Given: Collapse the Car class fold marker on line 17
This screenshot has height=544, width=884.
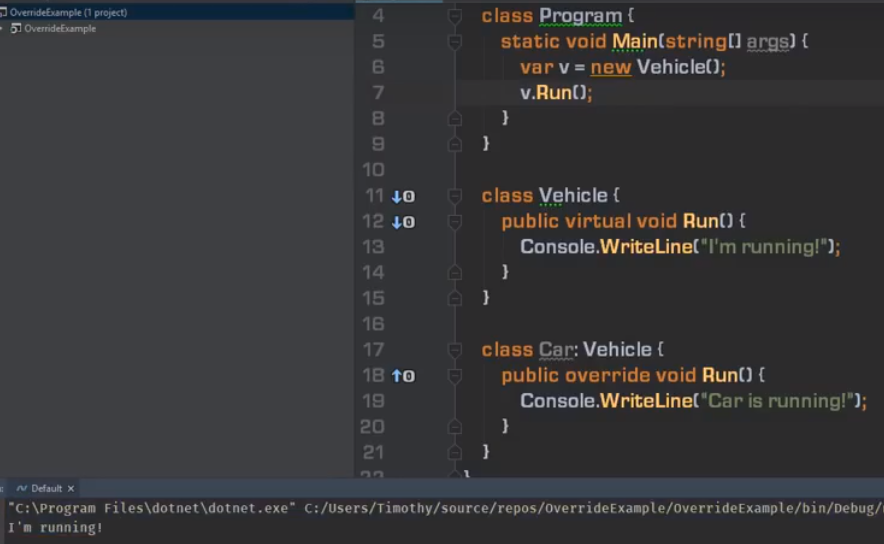Looking at the screenshot, I should (454, 350).
